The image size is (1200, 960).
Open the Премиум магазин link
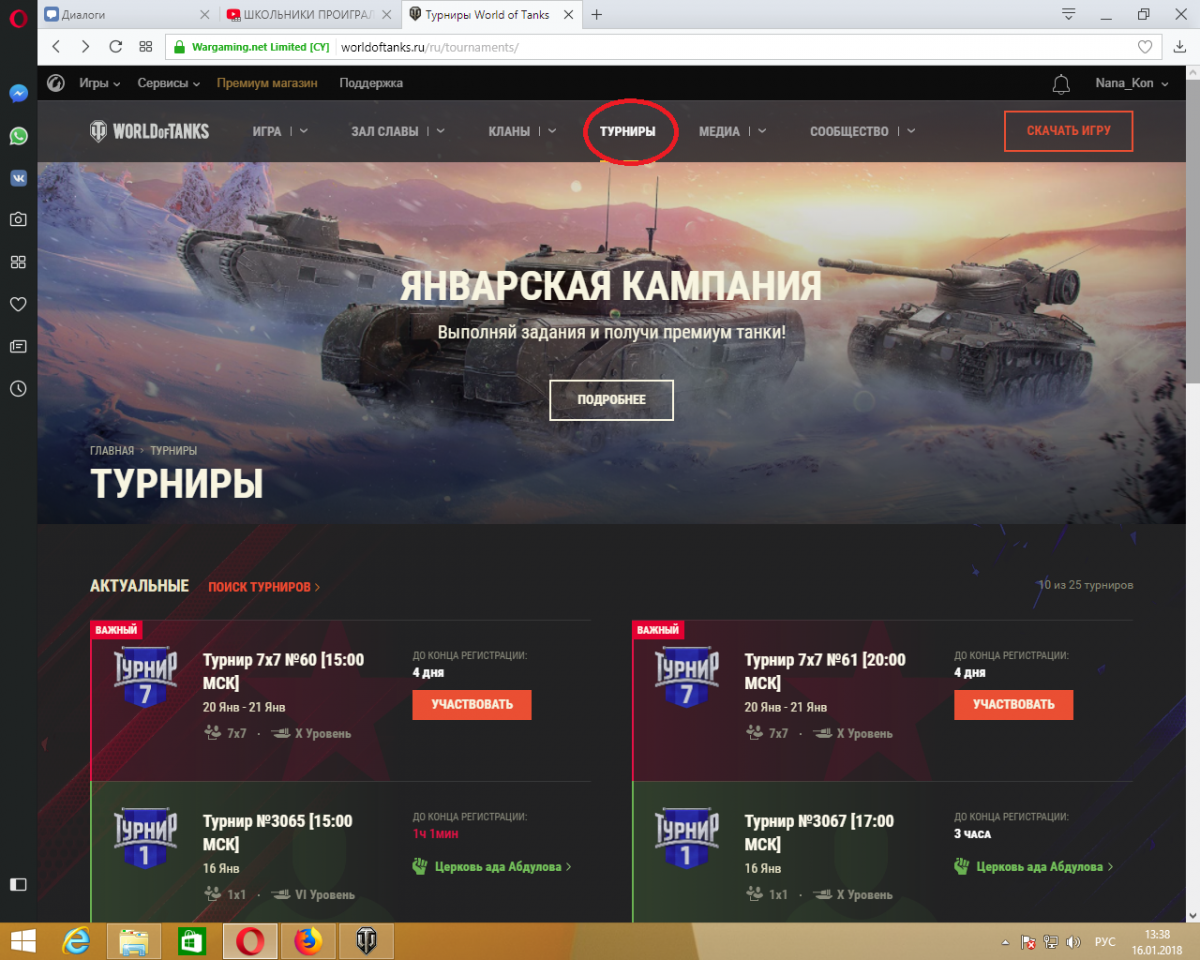click(267, 83)
